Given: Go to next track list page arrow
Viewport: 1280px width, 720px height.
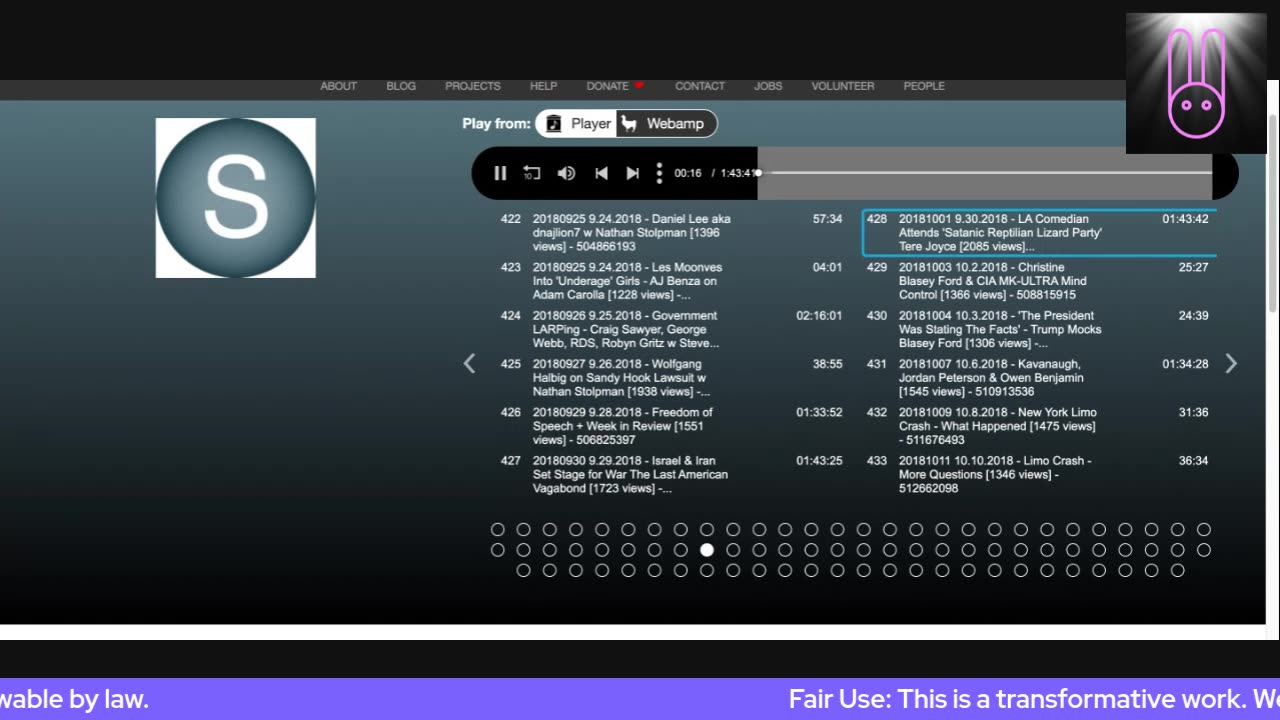Looking at the screenshot, I should point(1231,364).
